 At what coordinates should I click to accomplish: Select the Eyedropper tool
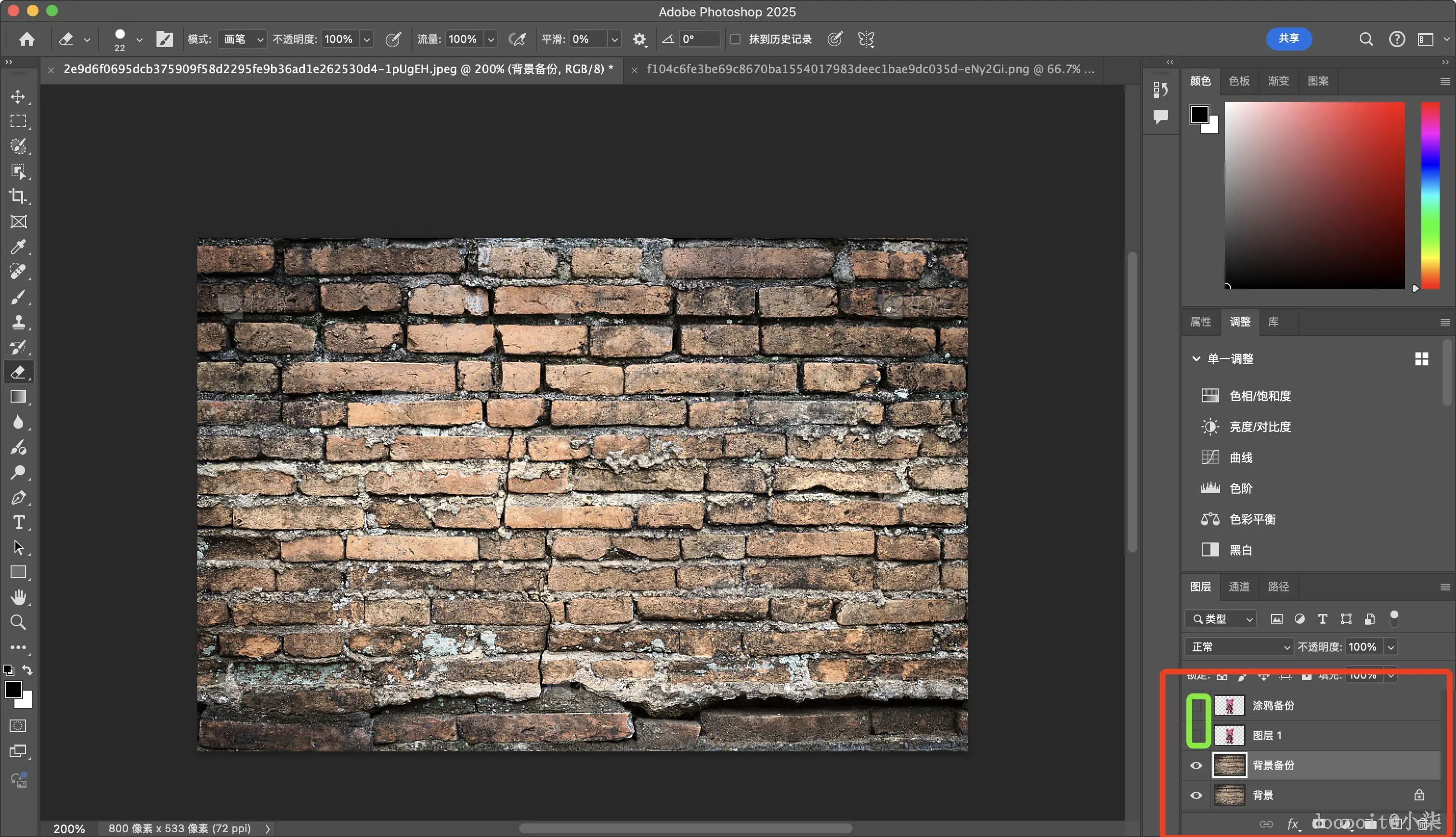(18, 247)
